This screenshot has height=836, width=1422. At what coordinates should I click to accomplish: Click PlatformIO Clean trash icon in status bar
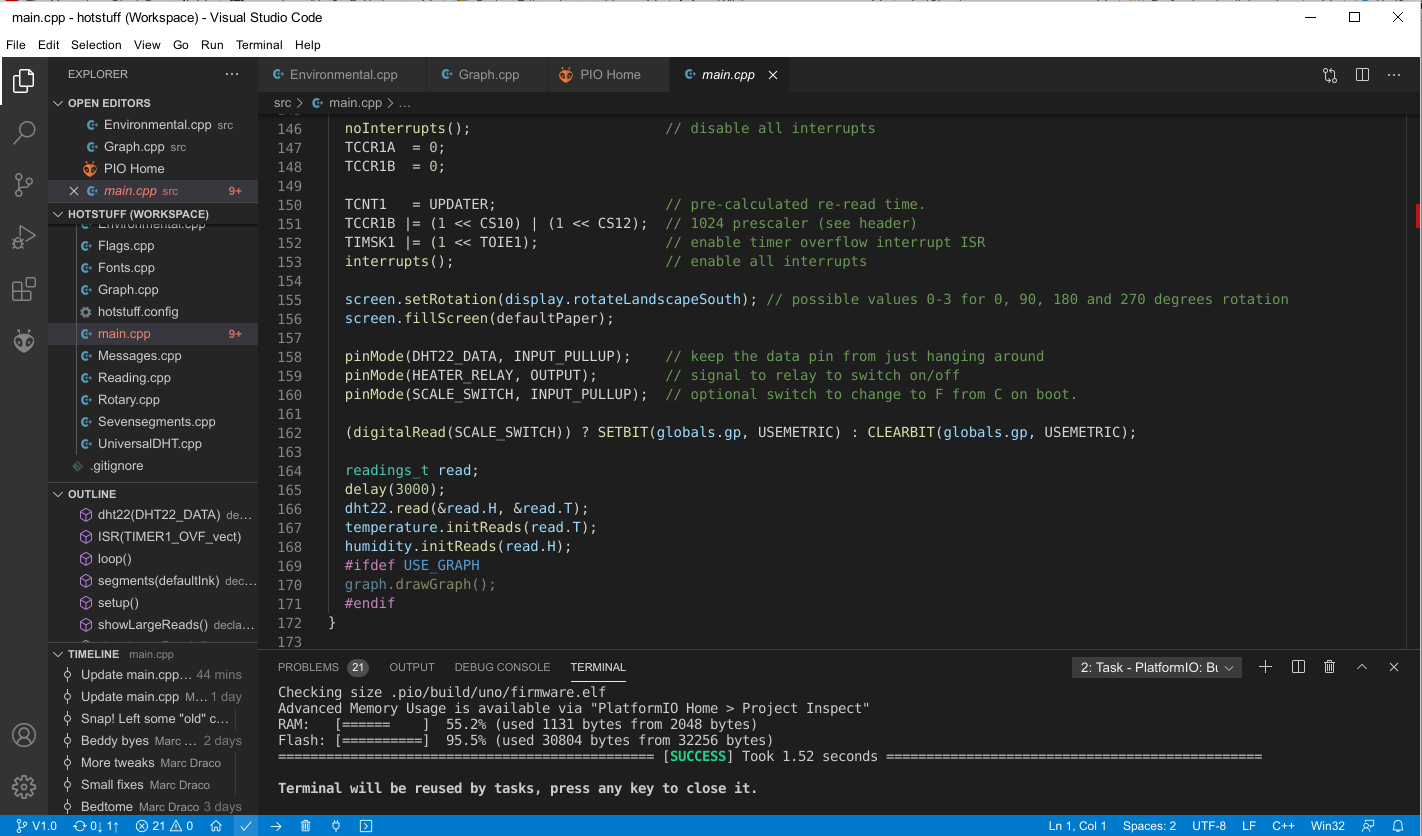click(x=306, y=826)
